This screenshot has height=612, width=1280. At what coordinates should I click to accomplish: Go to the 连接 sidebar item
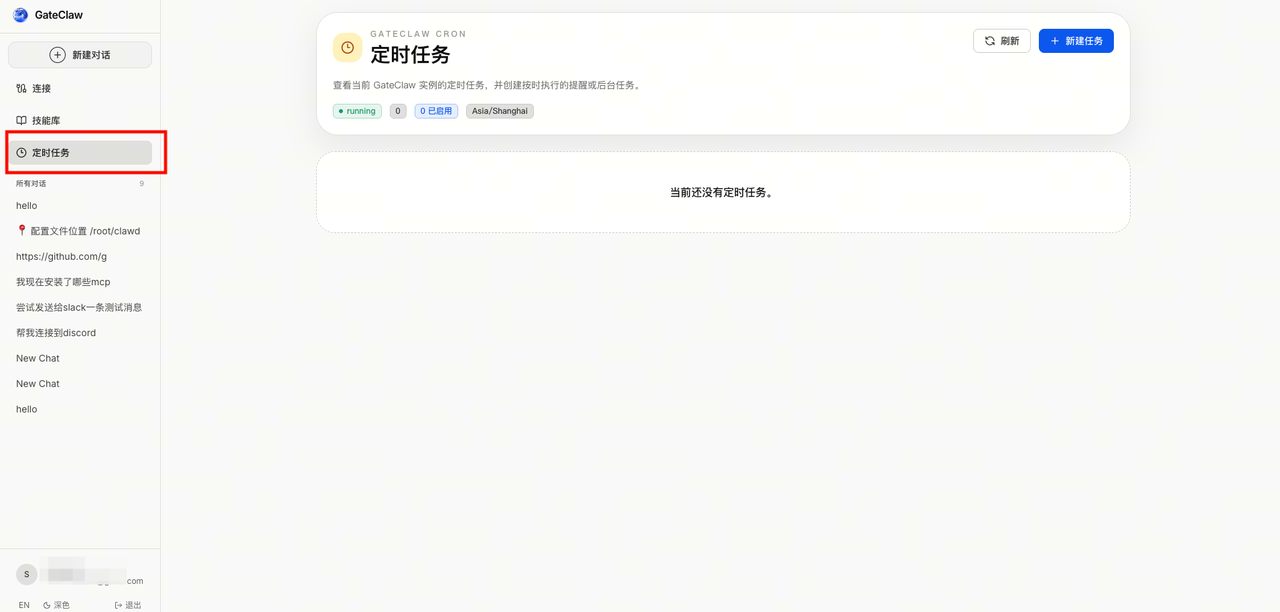click(41, 89)
